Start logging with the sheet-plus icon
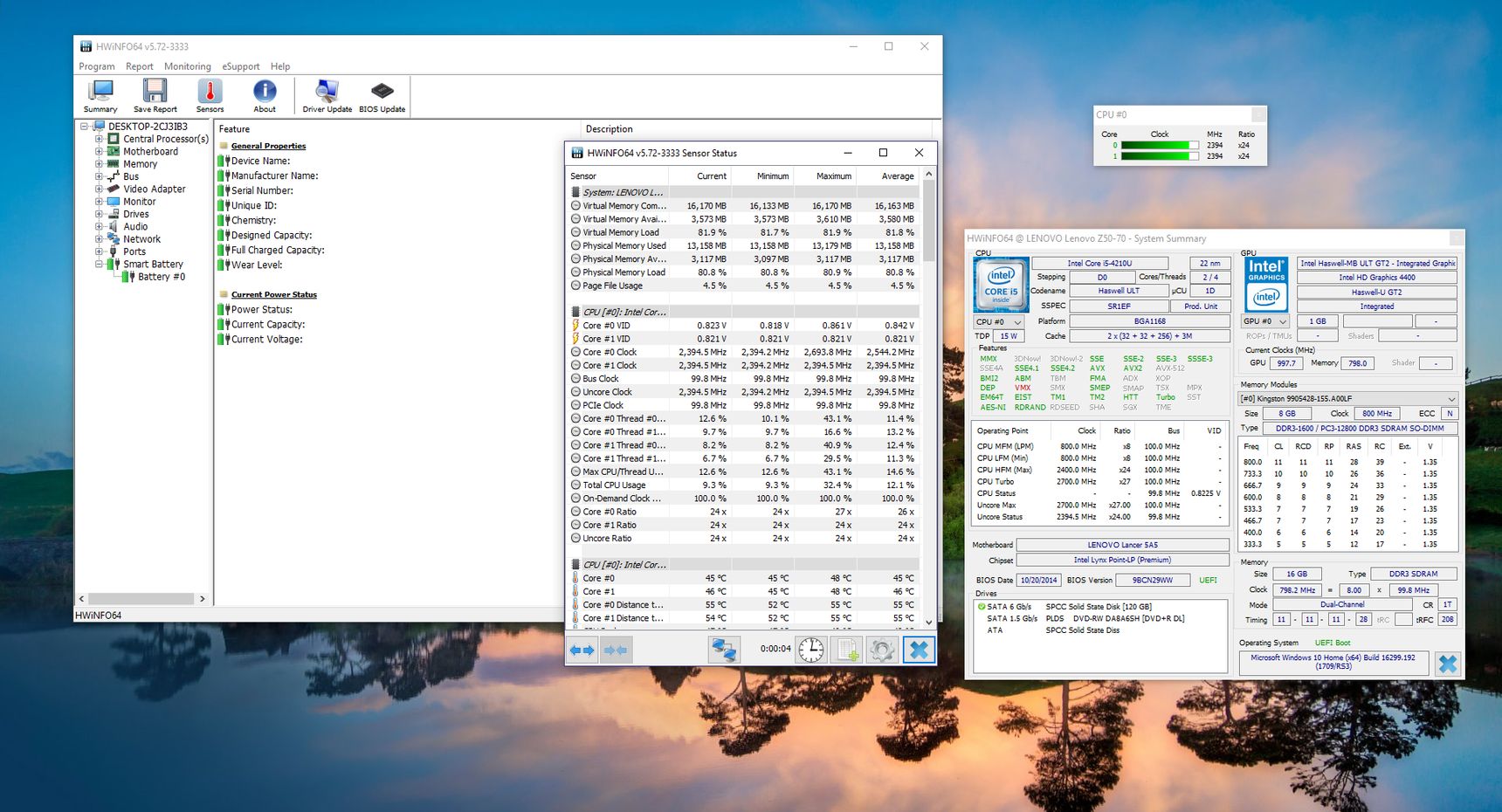Viewport: 1502px width, 812px height. click(847, 650)
